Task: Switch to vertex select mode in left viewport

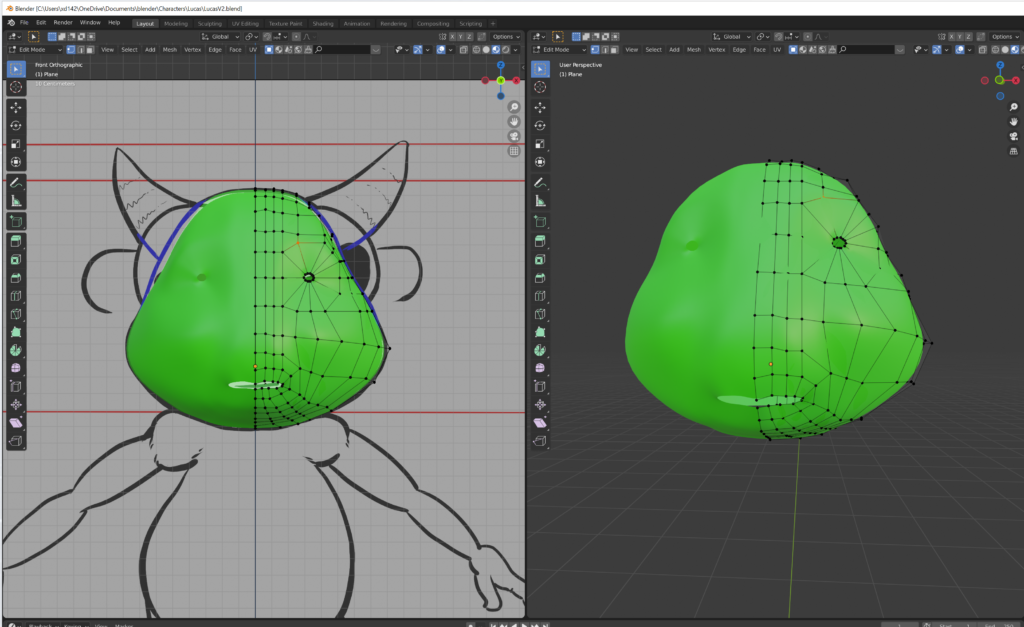Action: (x=71, y=49)
